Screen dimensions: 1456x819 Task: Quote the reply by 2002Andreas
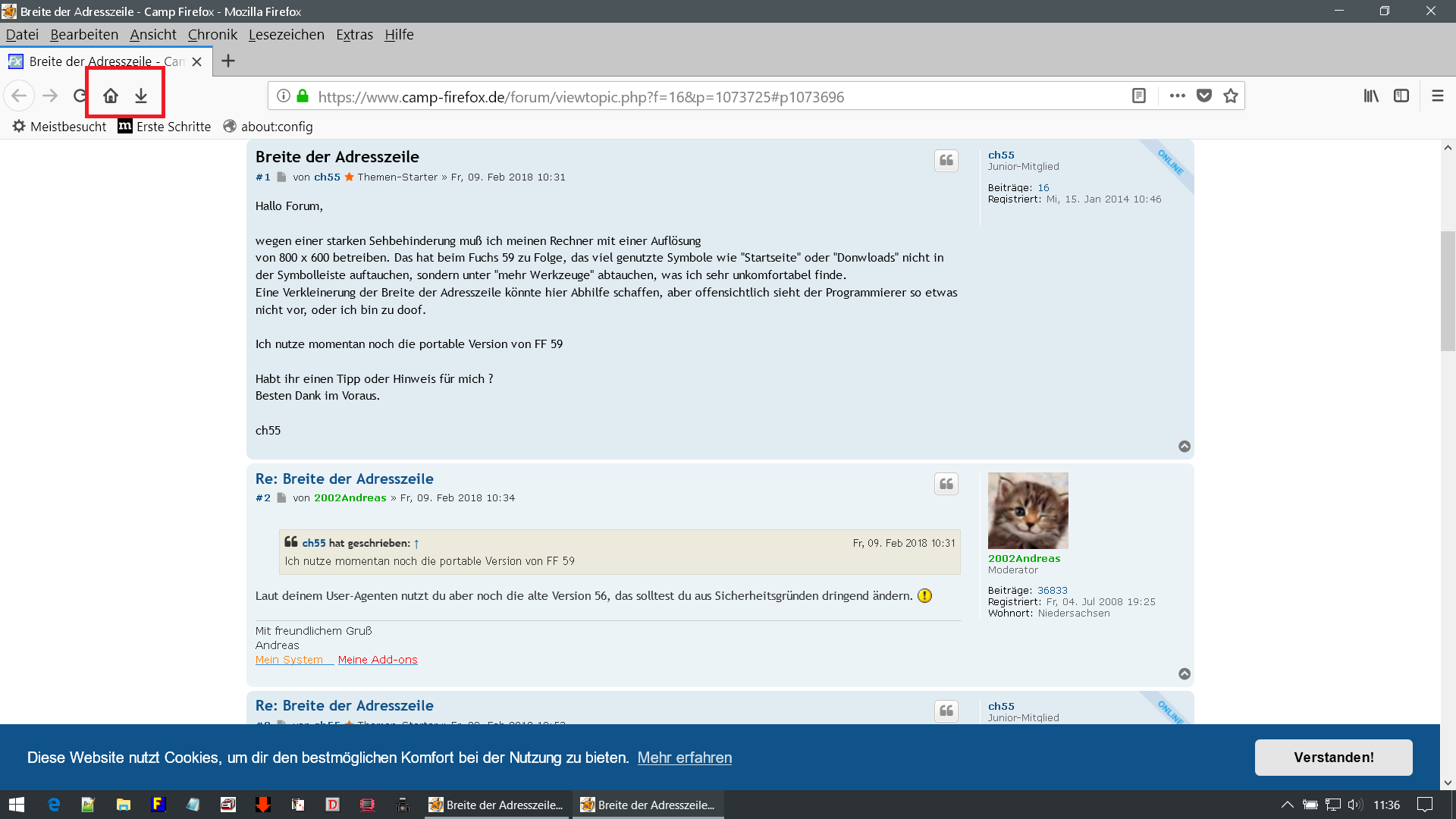(946, 484)
